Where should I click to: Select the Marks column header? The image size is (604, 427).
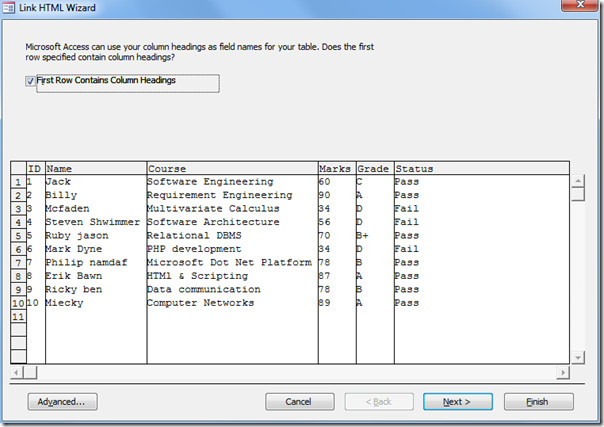pyautogui.click(x=337, y=169)
